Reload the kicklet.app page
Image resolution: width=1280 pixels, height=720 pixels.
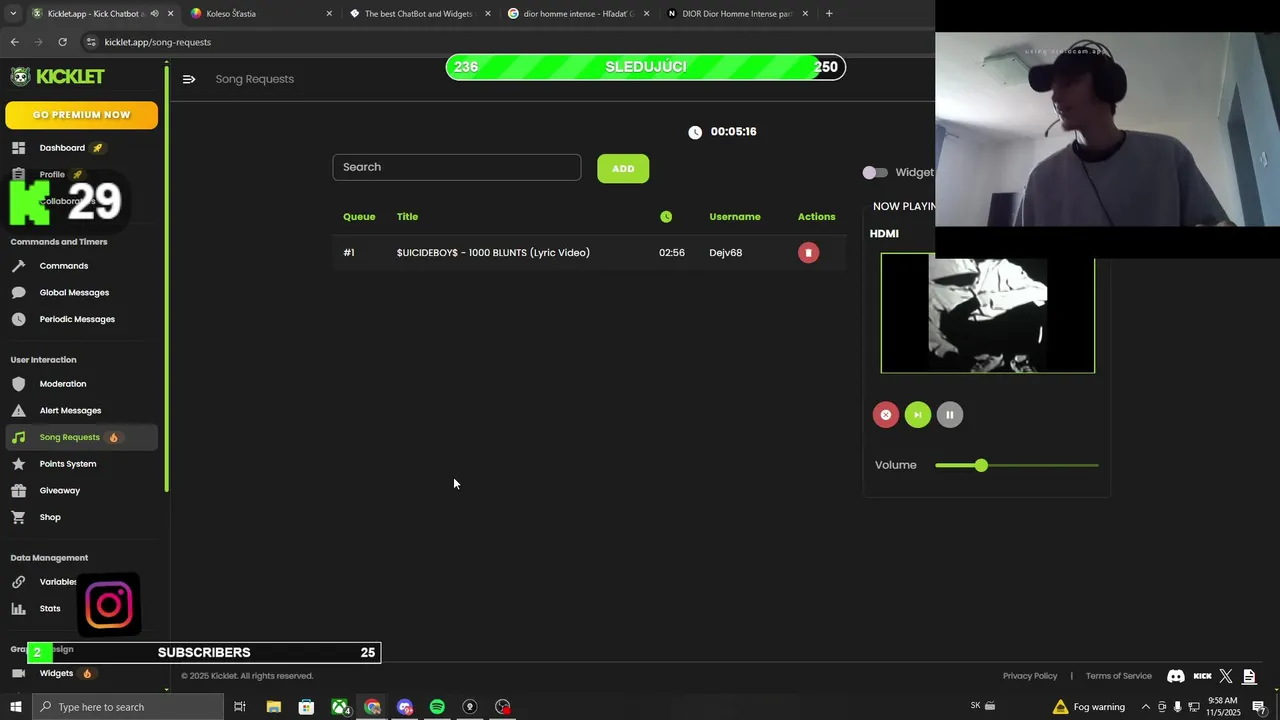(x=62, y=42)
